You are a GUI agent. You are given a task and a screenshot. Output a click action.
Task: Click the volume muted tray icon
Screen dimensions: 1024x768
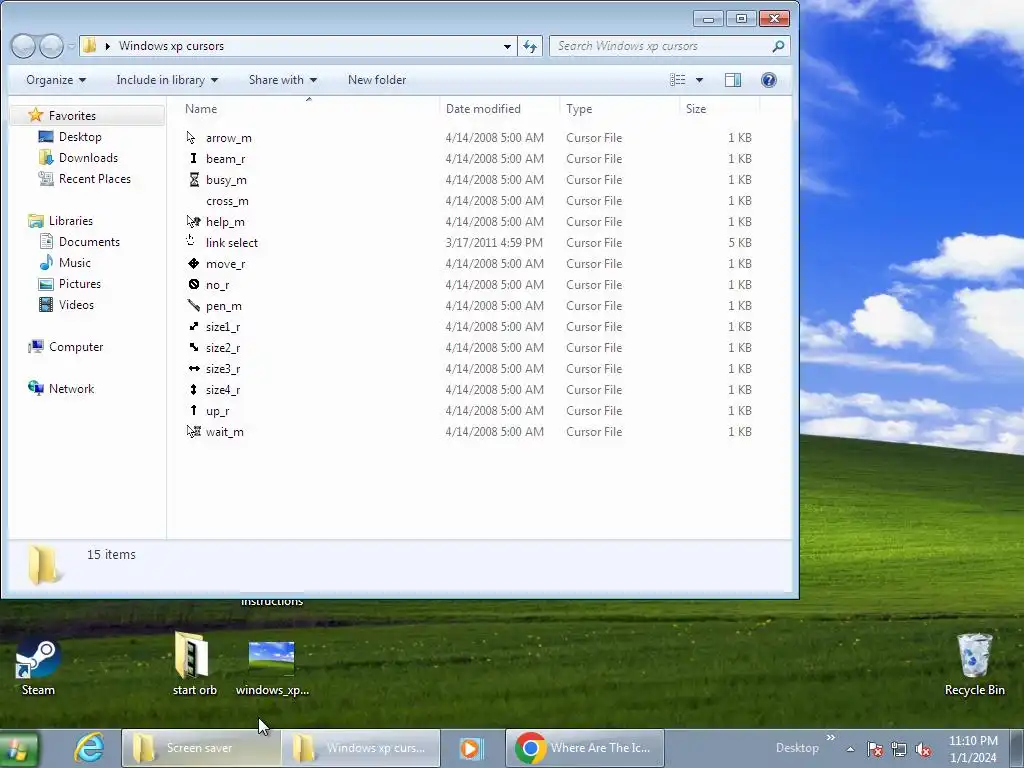(x=923, y=749)
